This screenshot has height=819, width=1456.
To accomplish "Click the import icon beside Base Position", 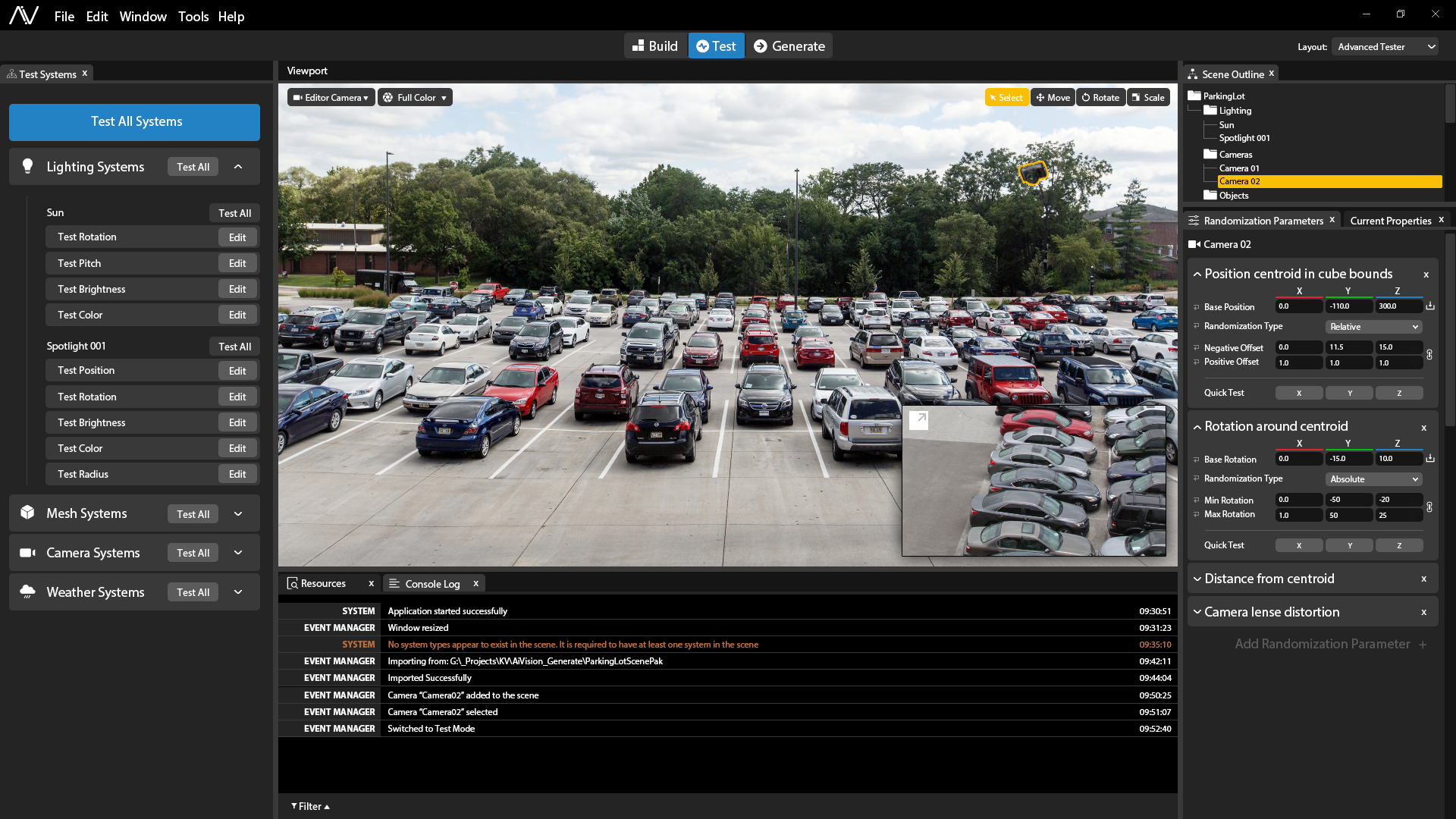I will point(1430,306).
